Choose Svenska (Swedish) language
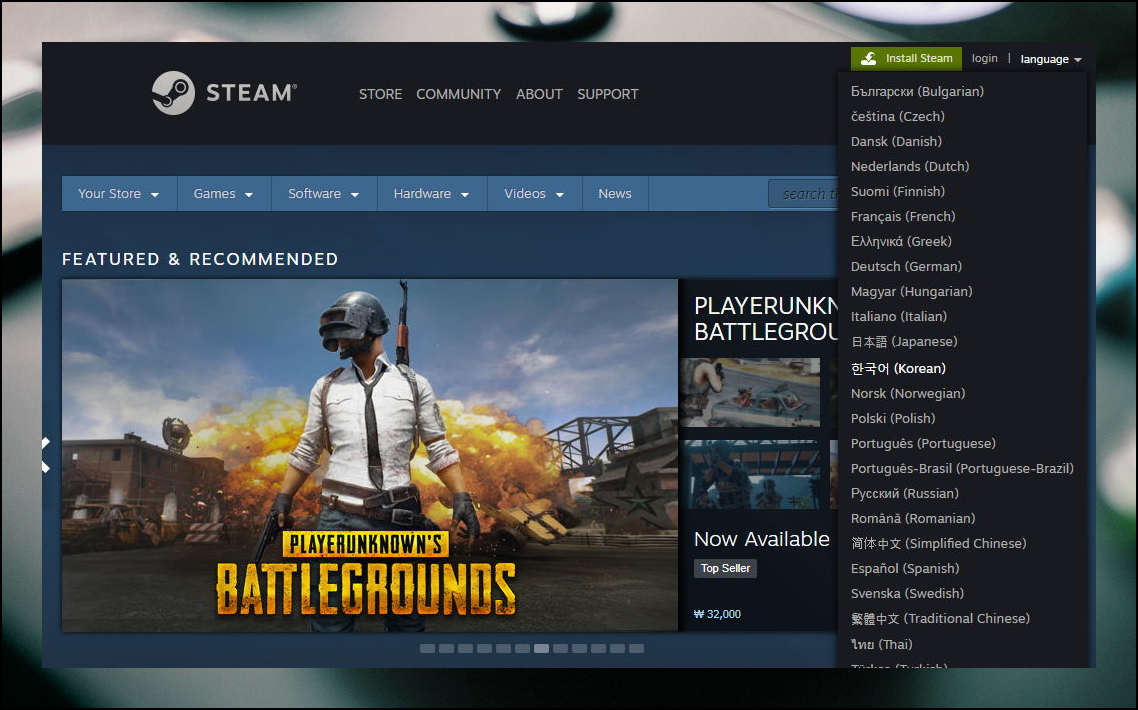 907,594
